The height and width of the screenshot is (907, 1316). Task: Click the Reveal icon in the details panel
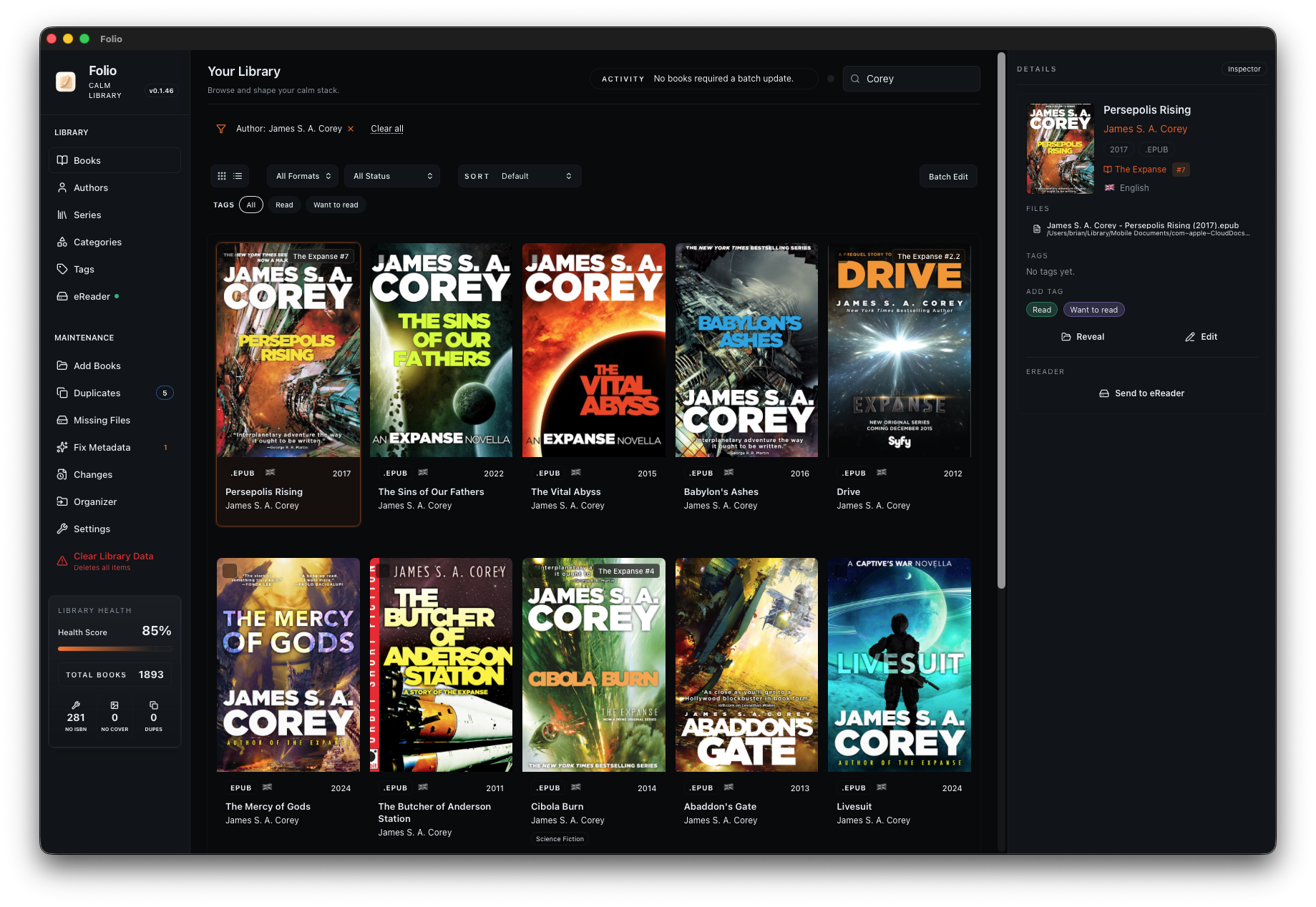click(1066, 336)
